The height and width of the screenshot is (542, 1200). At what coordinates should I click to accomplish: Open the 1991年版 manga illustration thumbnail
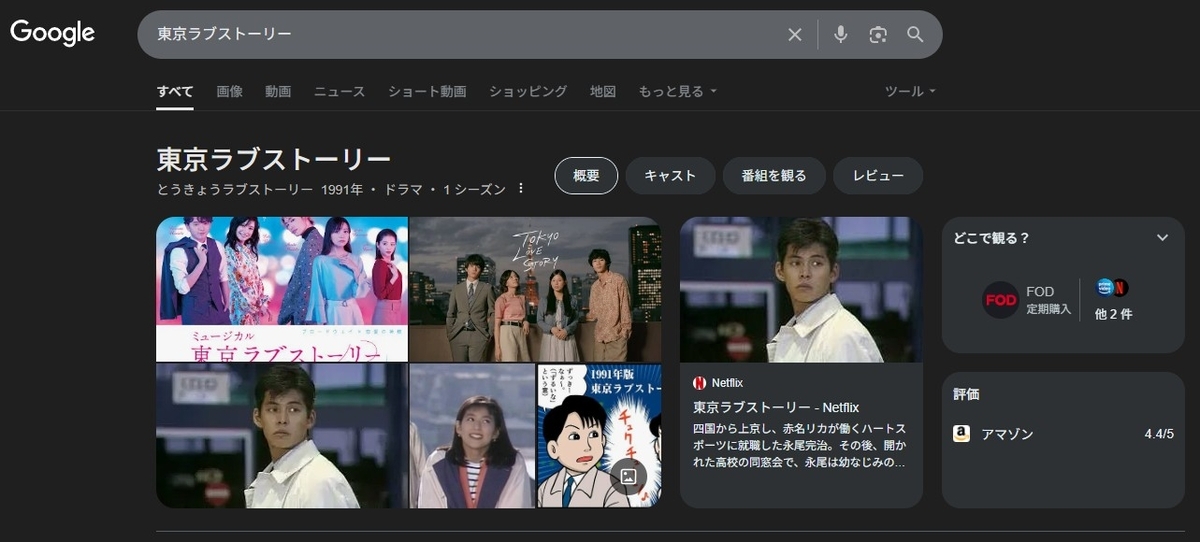tap(599, 436)
